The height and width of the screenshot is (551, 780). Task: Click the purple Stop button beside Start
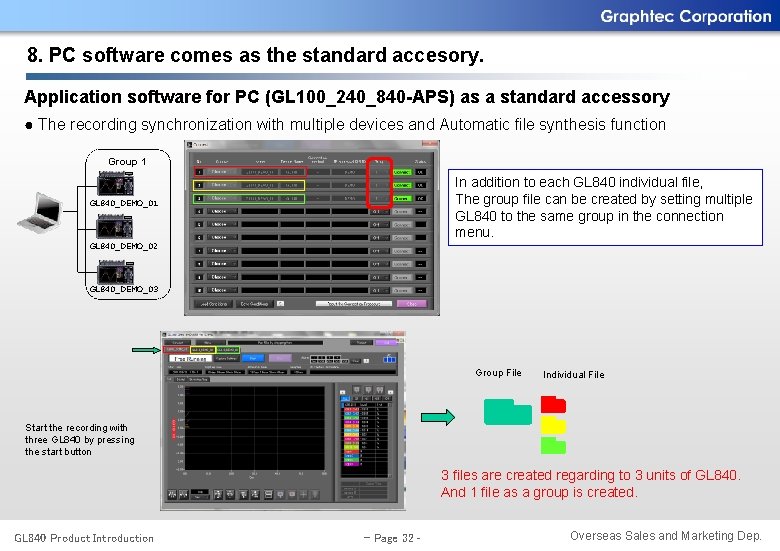pos(280,358)
